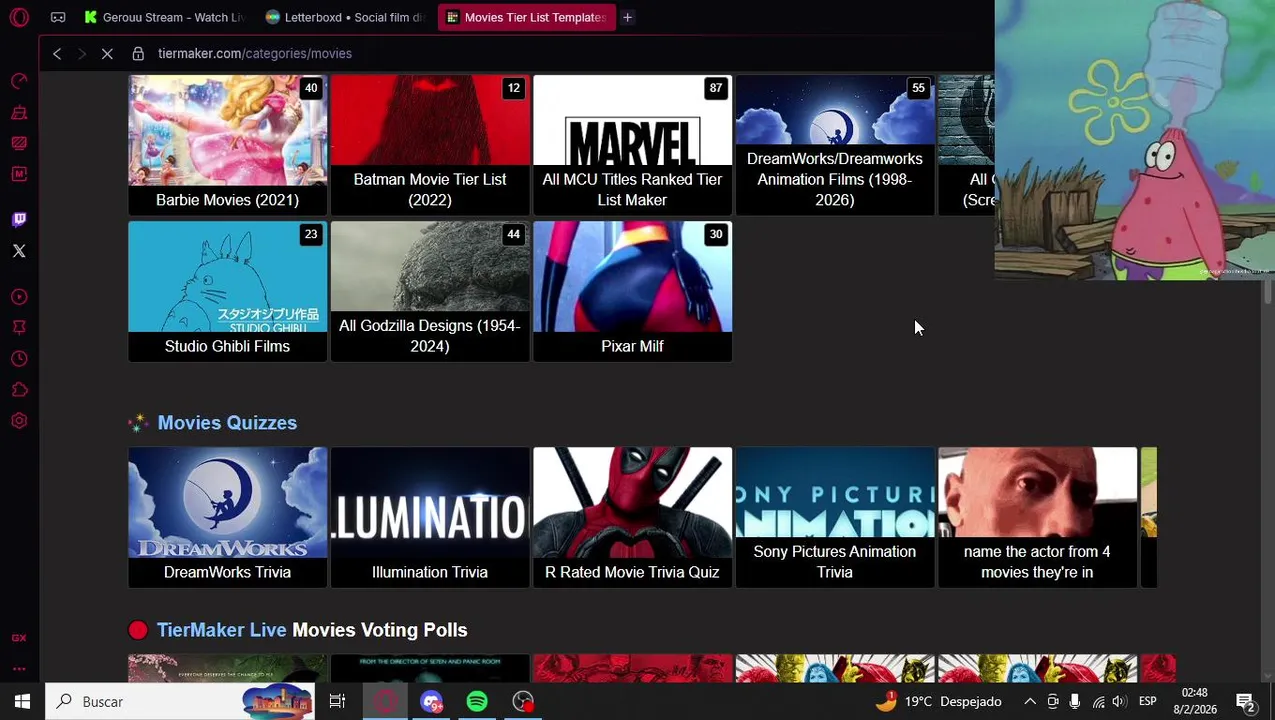Viewport: 1275px width, 720px height.
Task: Open the Pixar Milf tier list
Action: click(x=632, y=291)
